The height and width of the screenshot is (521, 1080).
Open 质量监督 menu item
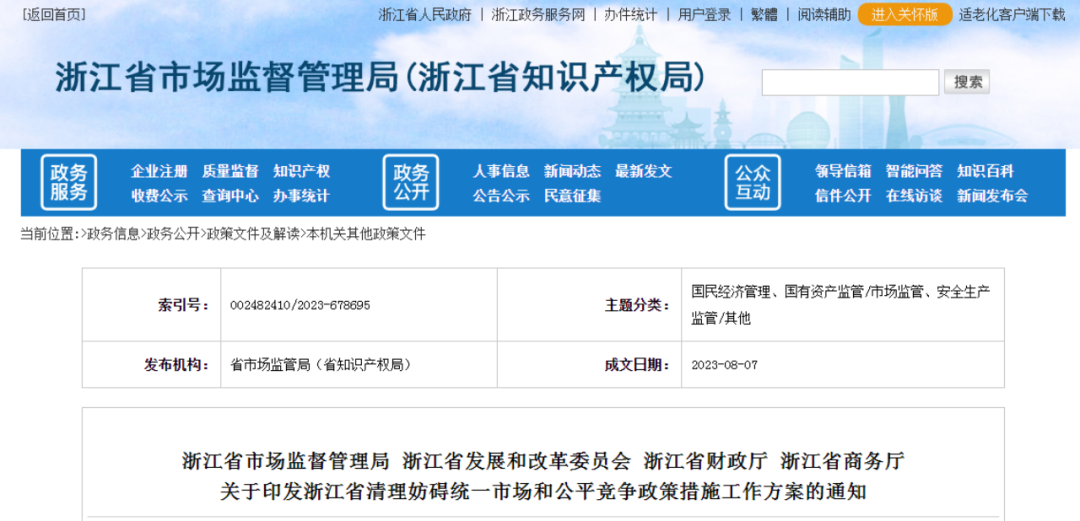coord(230,171)
